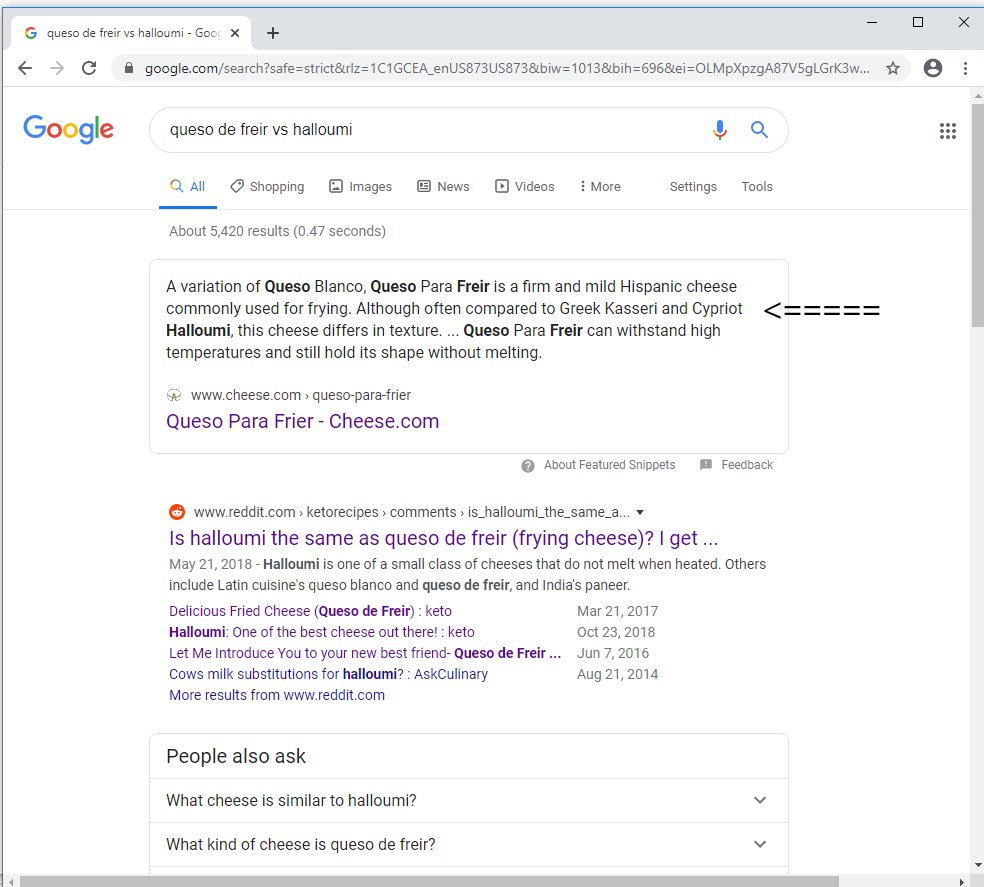Go to Google home via logo
Viewport: 984px width, 887px height.
68,129
